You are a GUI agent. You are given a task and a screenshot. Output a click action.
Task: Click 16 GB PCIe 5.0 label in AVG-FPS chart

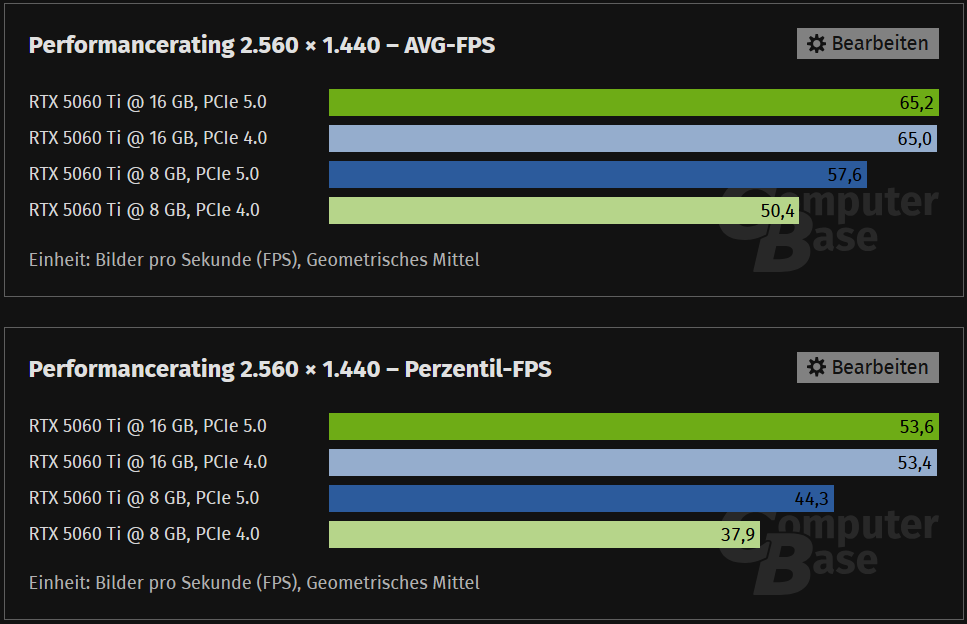148,102
